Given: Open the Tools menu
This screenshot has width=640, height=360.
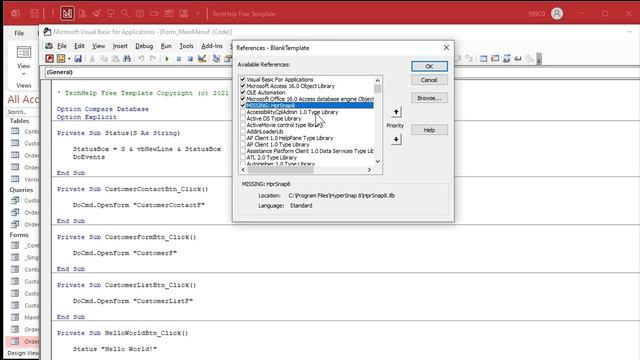Looking at the screenshot, I should [186, 46].
